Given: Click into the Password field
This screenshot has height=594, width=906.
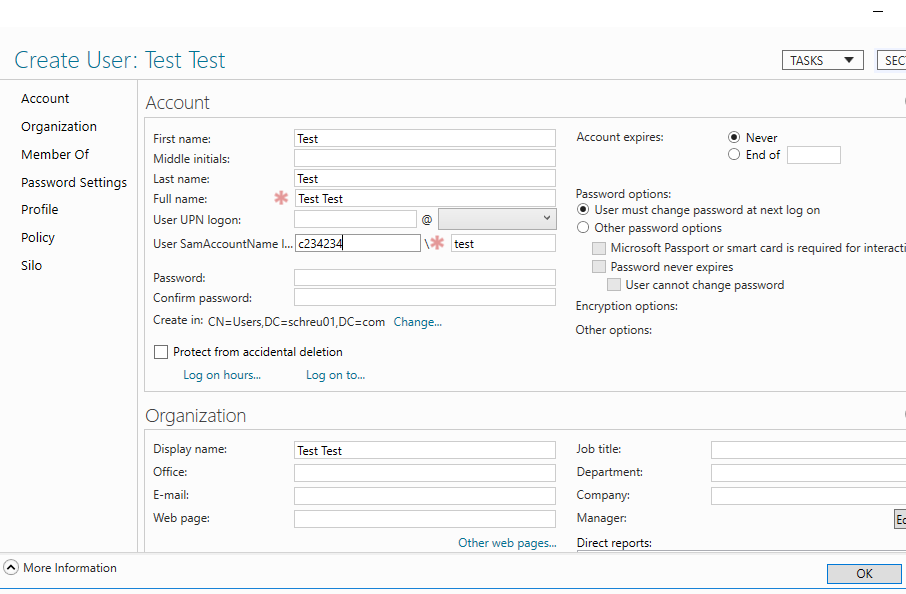Looking at the screenshot, I should coord(424,278).
